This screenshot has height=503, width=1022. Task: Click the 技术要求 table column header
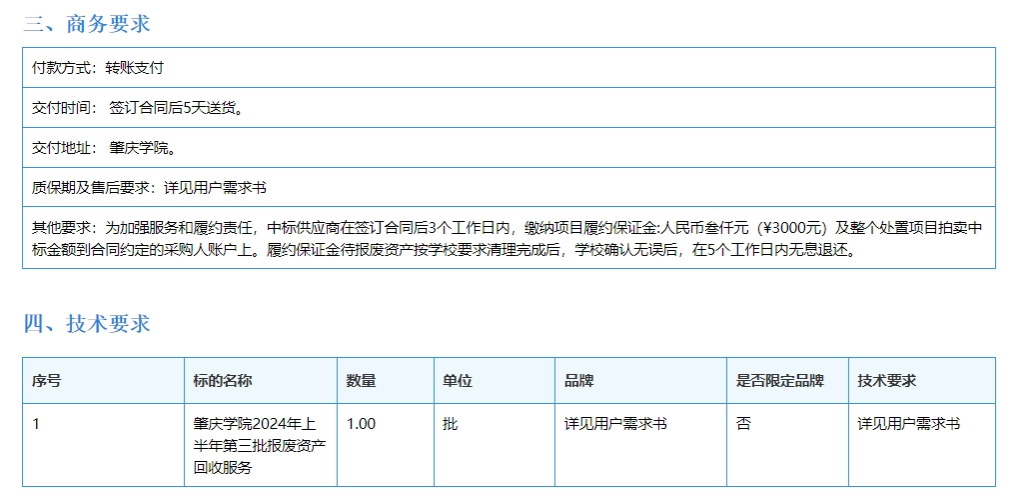coord(887,381)
